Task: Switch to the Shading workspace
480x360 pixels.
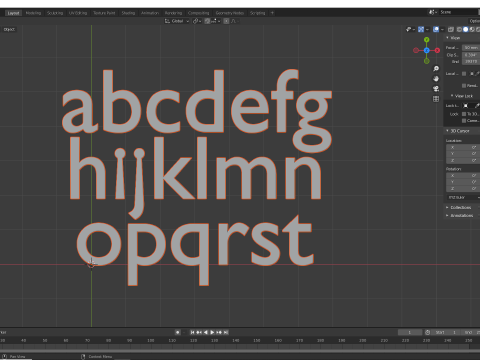Action: point(128,13)
